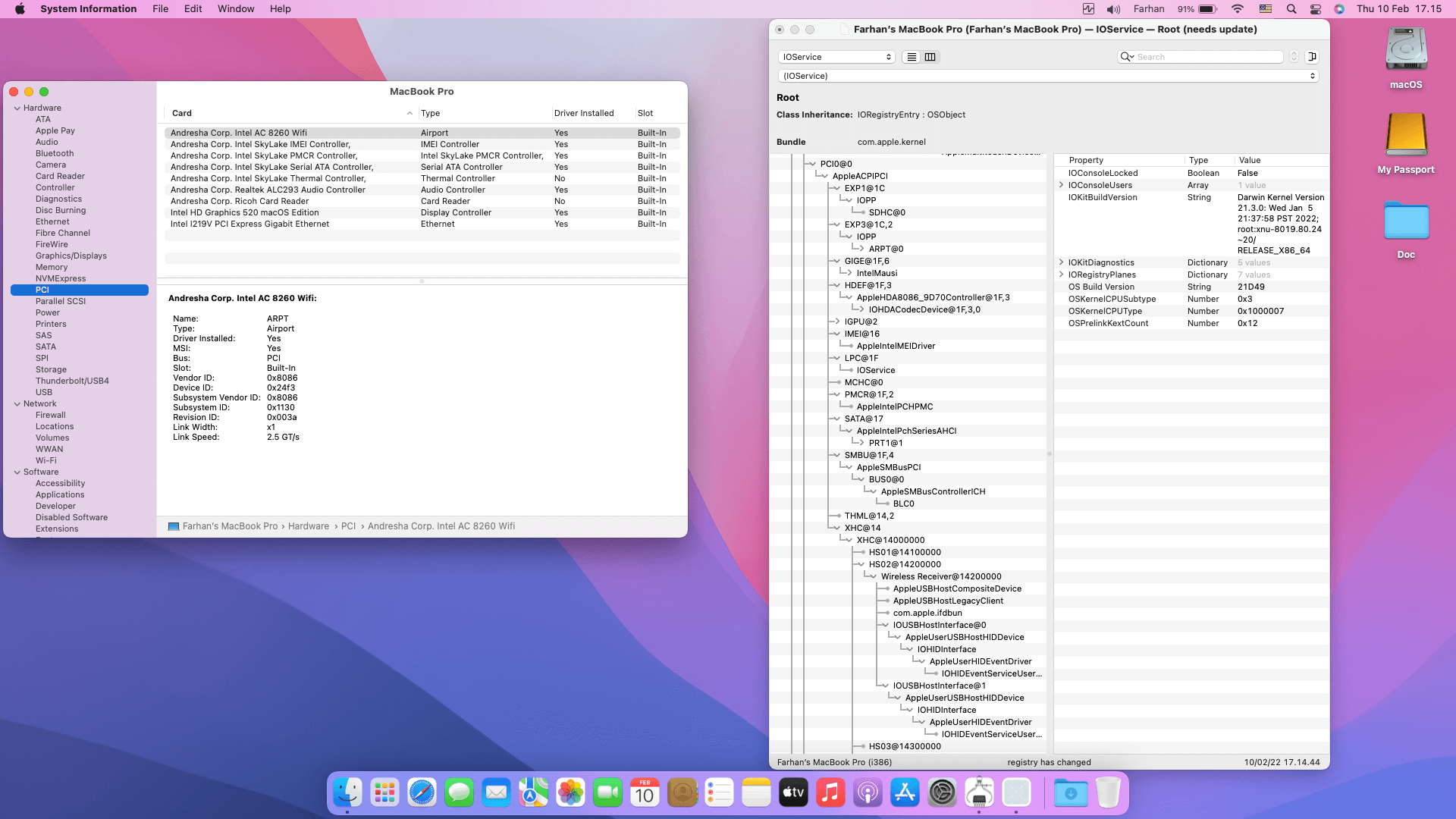Open the Edit menu

click(x=193, y=9)
